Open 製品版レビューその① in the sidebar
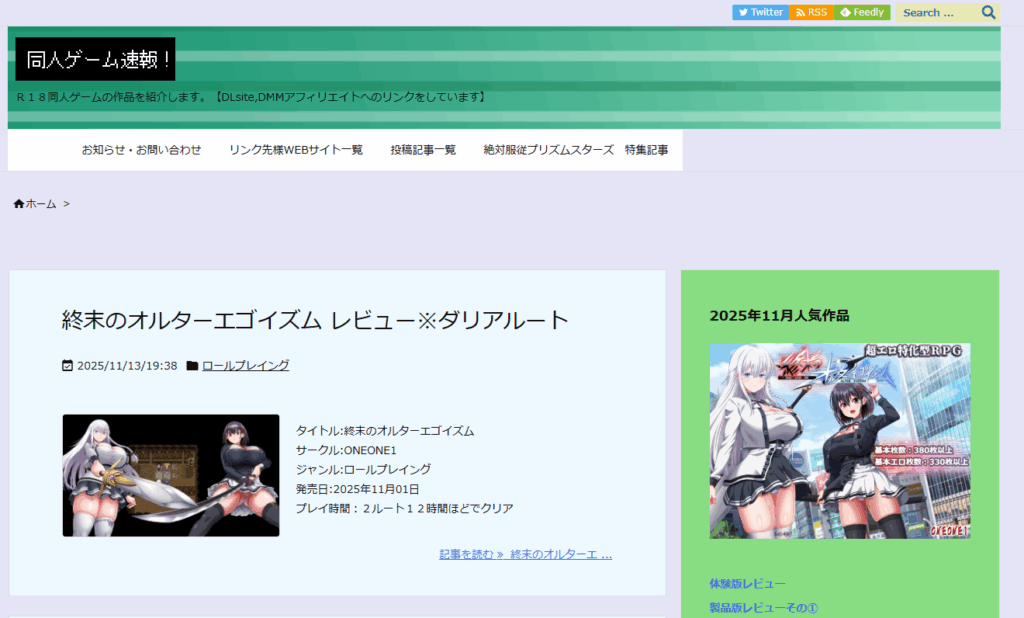Viewport: 1024px width, 618px height. (765, 608)
